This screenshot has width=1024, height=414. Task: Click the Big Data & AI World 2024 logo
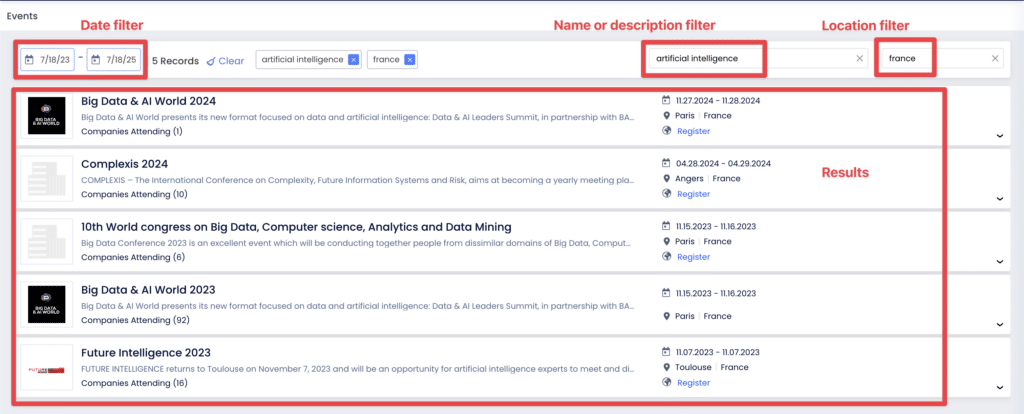[x=46, y=116]
